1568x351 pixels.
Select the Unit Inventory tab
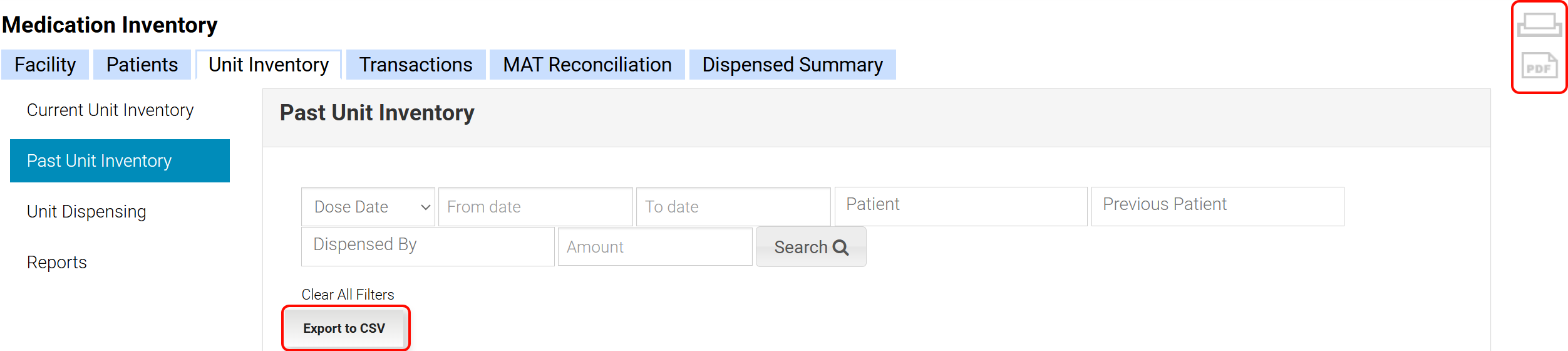click(x=269, y=65)
